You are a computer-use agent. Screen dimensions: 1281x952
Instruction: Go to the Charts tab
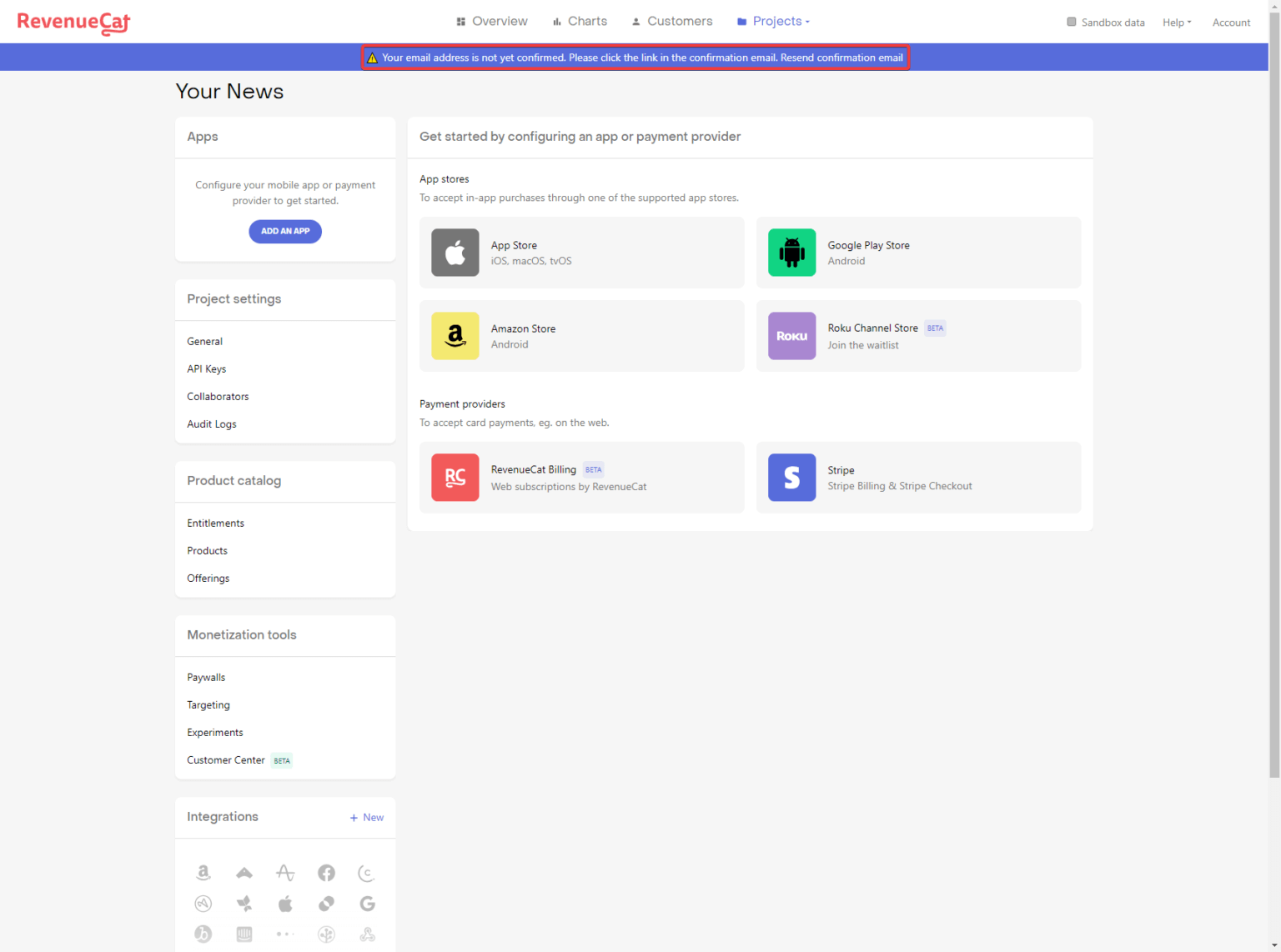pos(580,22)
